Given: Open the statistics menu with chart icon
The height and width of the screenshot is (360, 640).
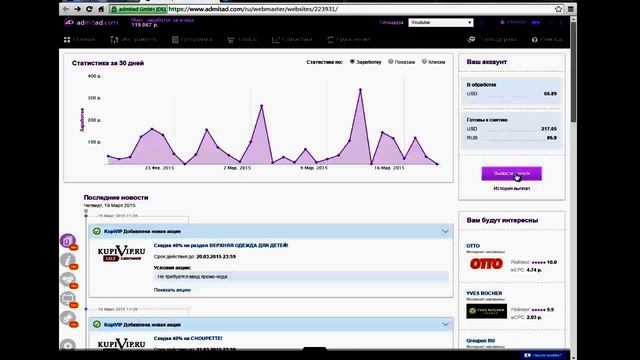Looking at the screenshot, I should pyautogui.click(x=292, y=40).
